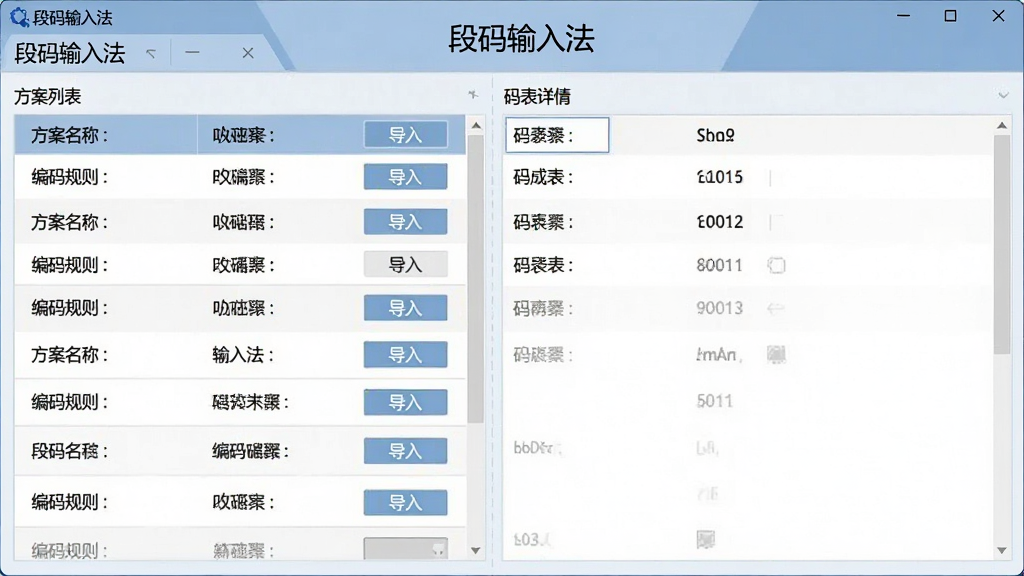The width and height of the screenshot is (1024, 576).
Task: Click 导入 in the highlighted 方案名称 row
Action: click(406, 135)
